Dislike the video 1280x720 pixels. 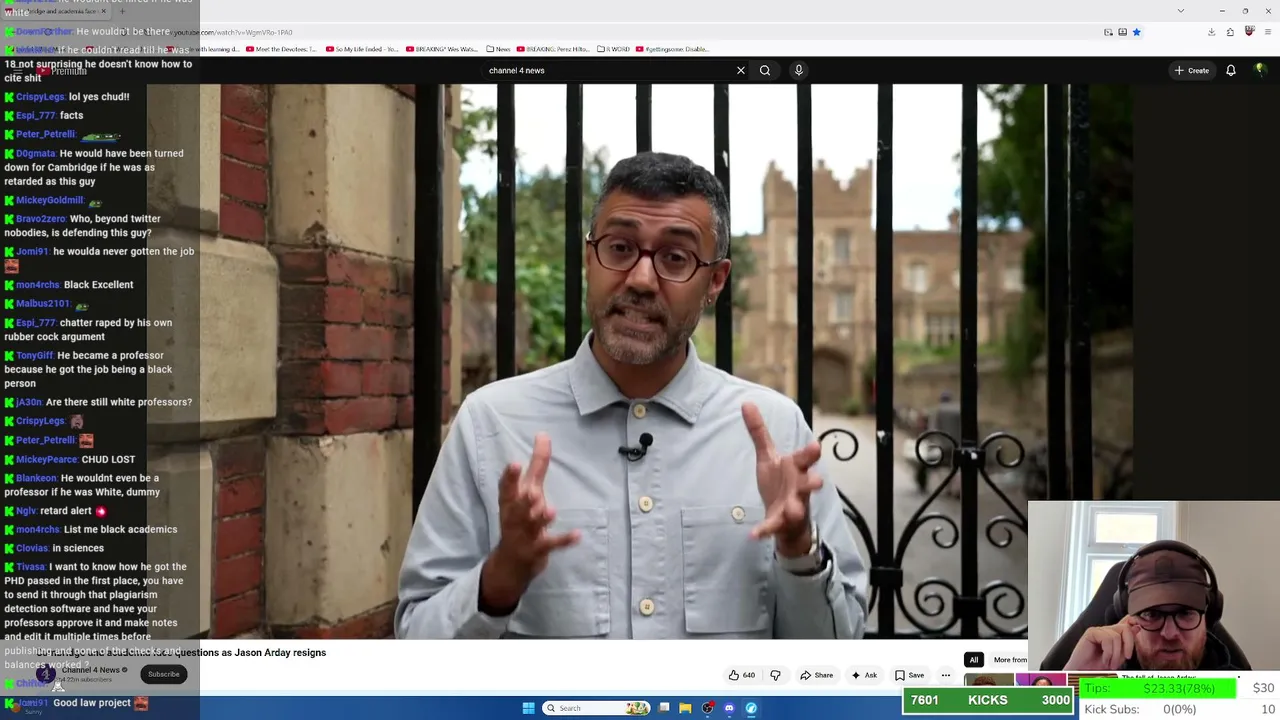(775, 675)
